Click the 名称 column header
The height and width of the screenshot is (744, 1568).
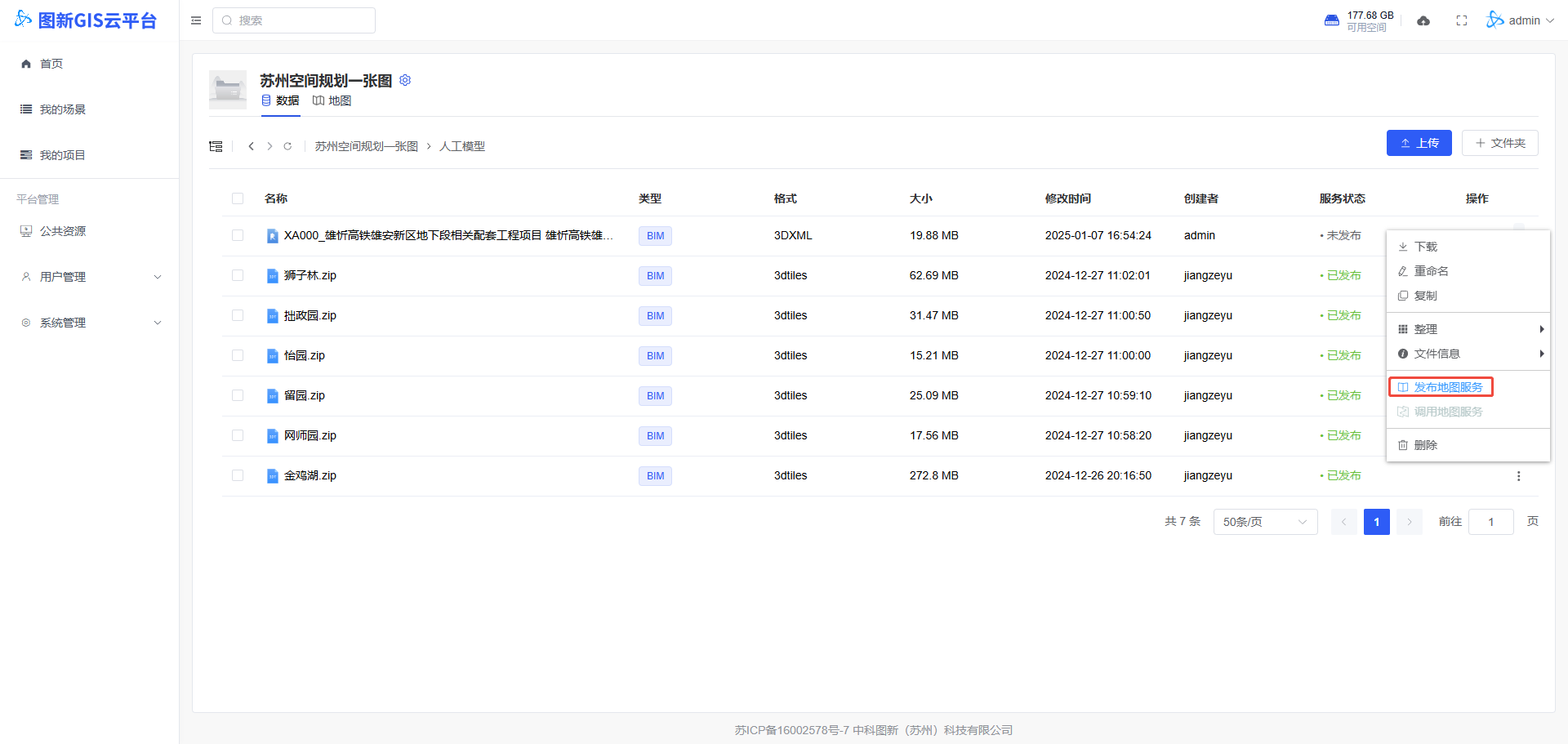[x=276, y=198]
